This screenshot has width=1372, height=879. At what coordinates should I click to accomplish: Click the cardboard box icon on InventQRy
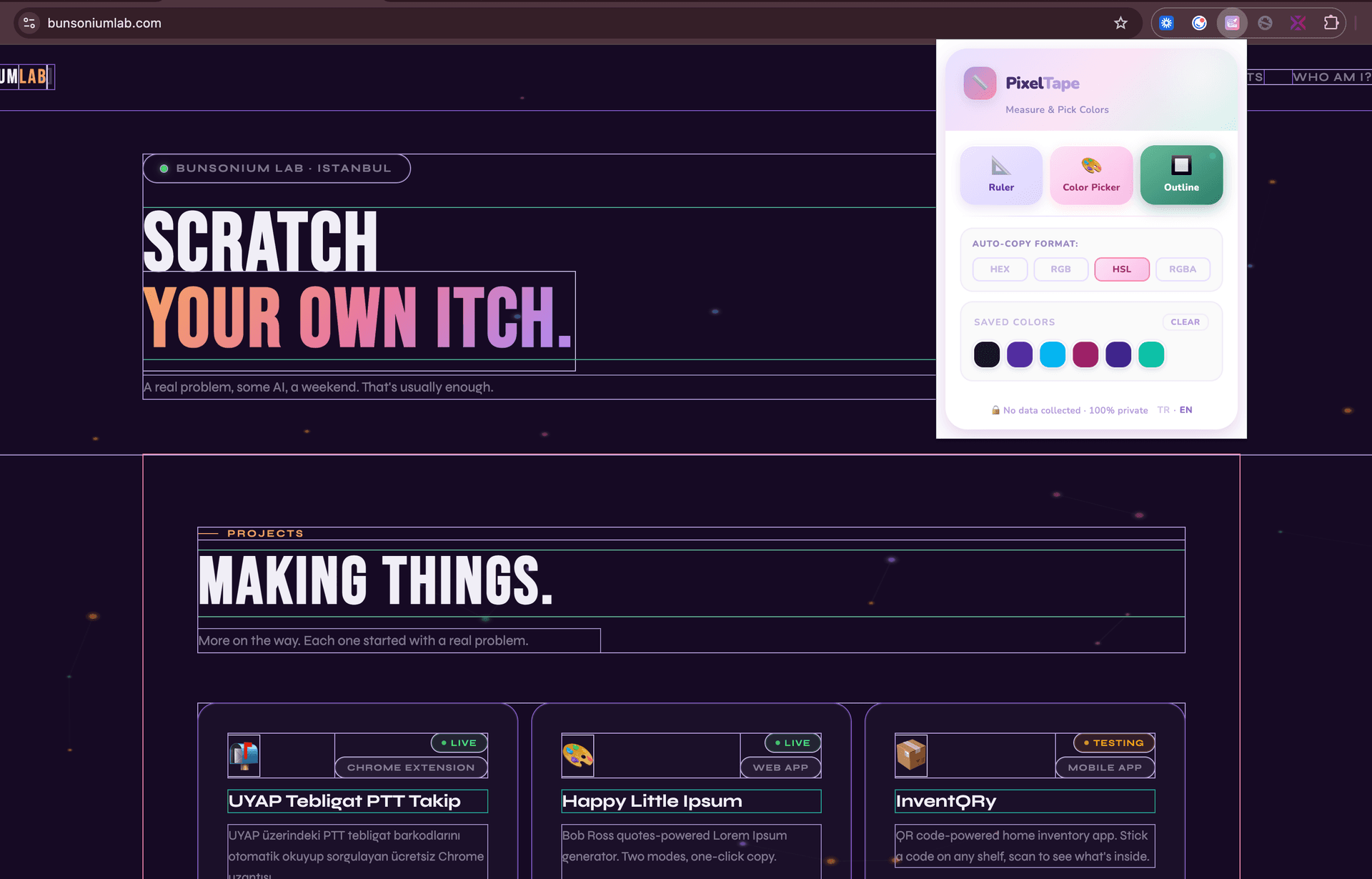coord(911,755)
